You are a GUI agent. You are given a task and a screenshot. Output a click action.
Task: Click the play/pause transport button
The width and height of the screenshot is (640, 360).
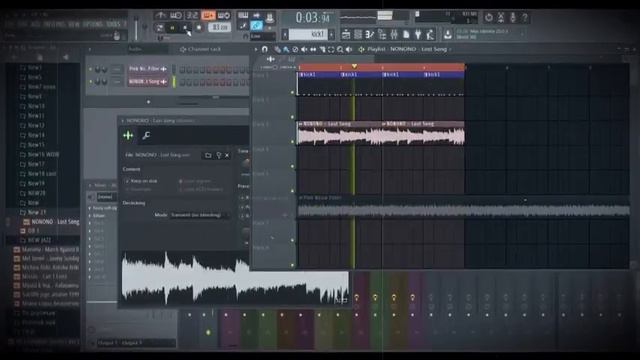tap(173, 28)
